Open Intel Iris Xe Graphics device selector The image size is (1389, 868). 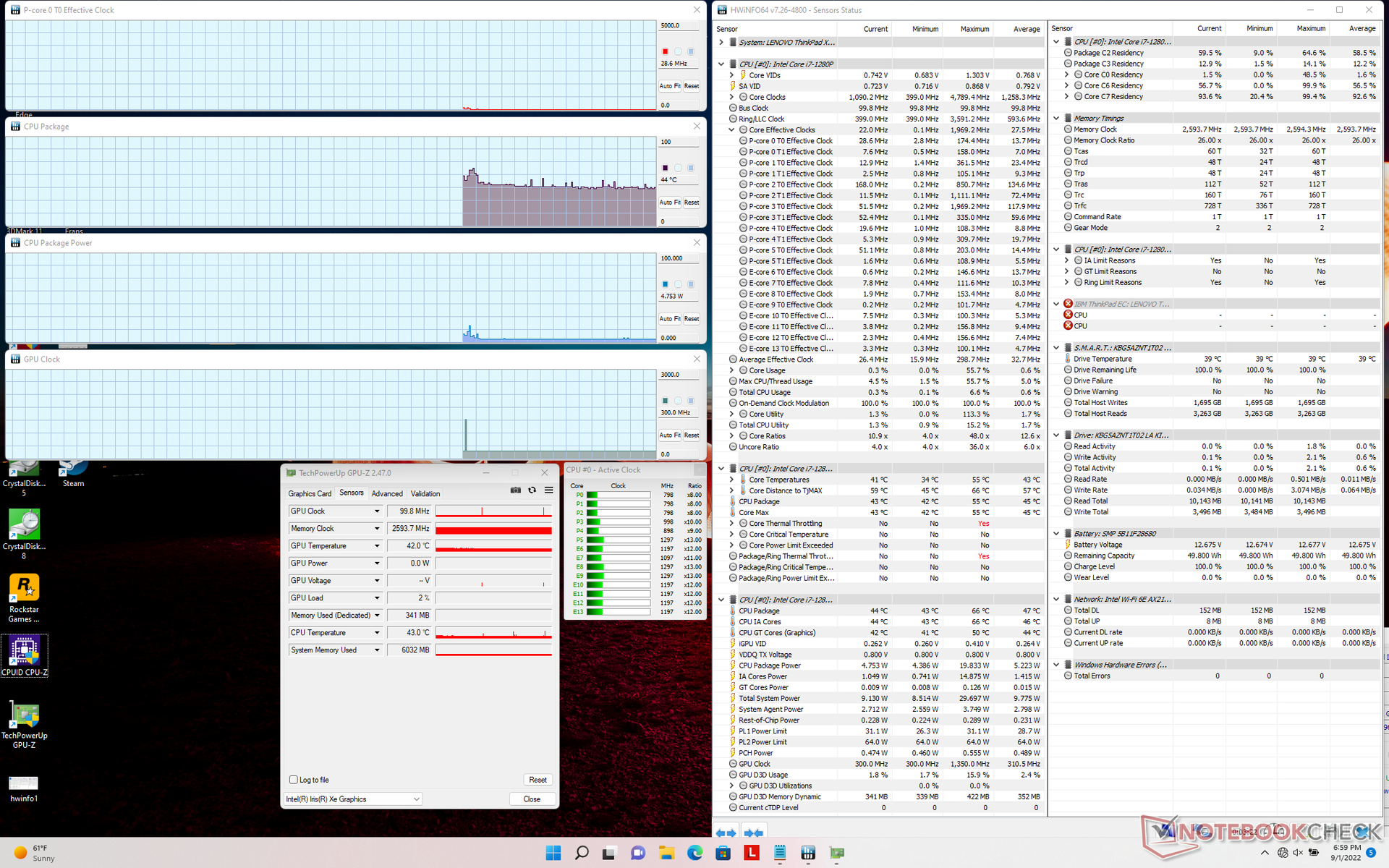[352, 799]
